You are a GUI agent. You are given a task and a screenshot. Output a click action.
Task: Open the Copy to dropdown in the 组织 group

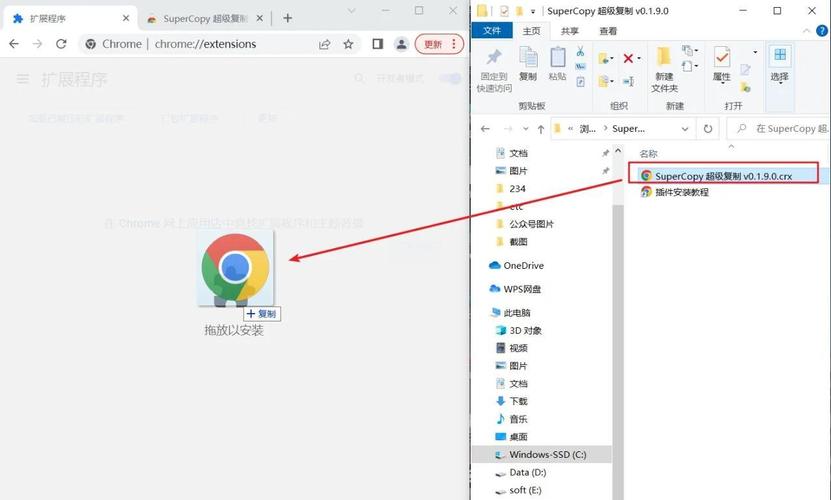[x=605, y=81]
